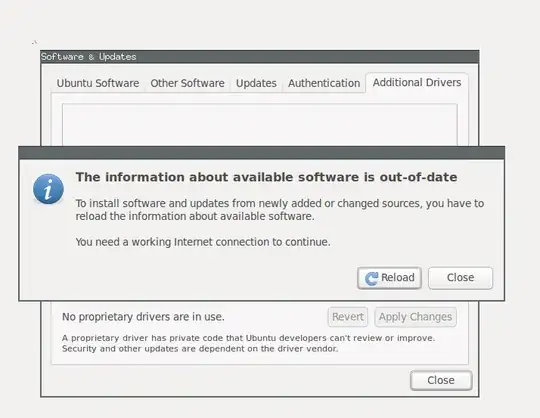Click the circular arrow icon on Reload
The image size is (540, 418).
coord(371,278)
